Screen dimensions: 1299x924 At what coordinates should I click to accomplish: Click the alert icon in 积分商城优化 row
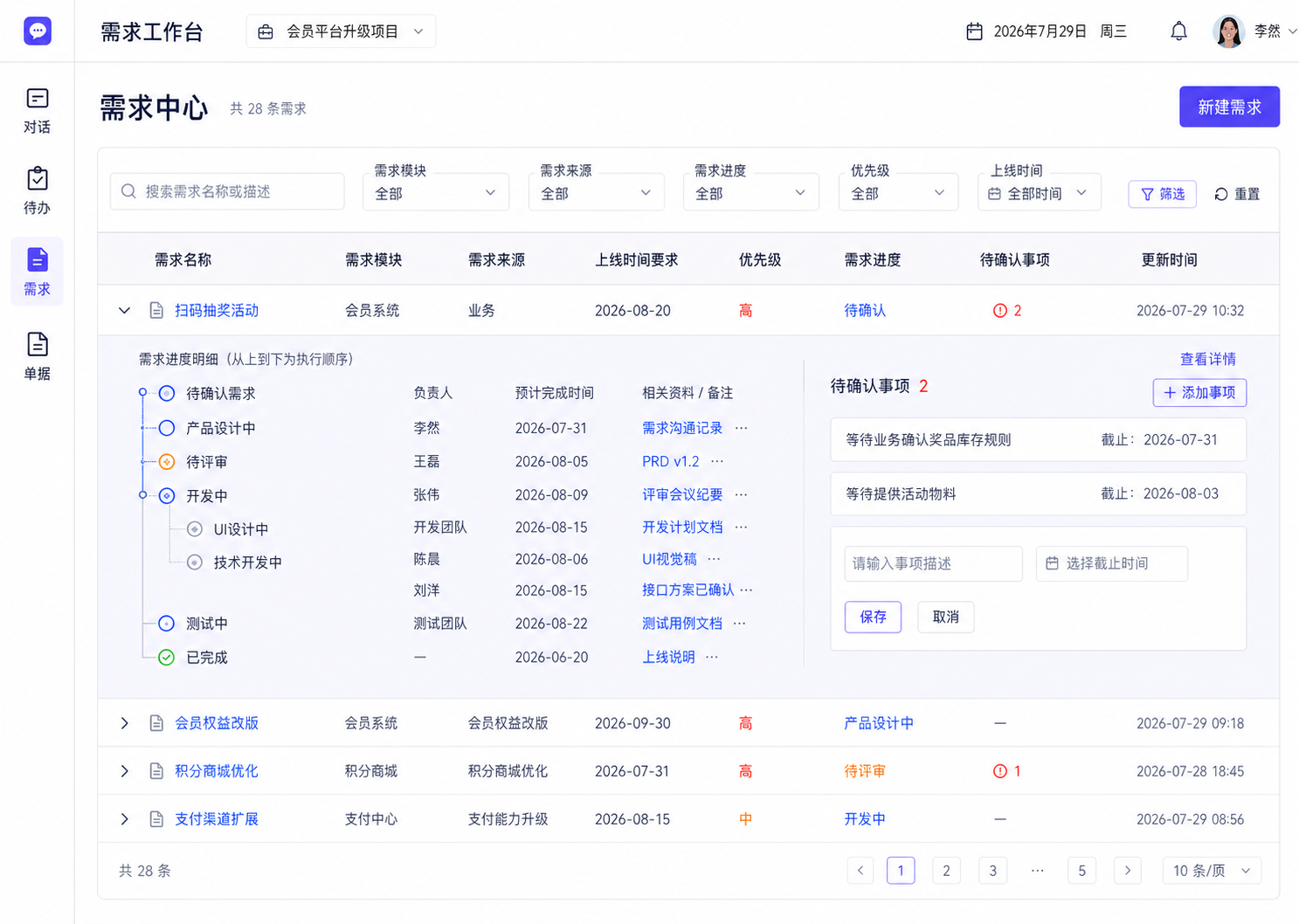[1000, 771]
